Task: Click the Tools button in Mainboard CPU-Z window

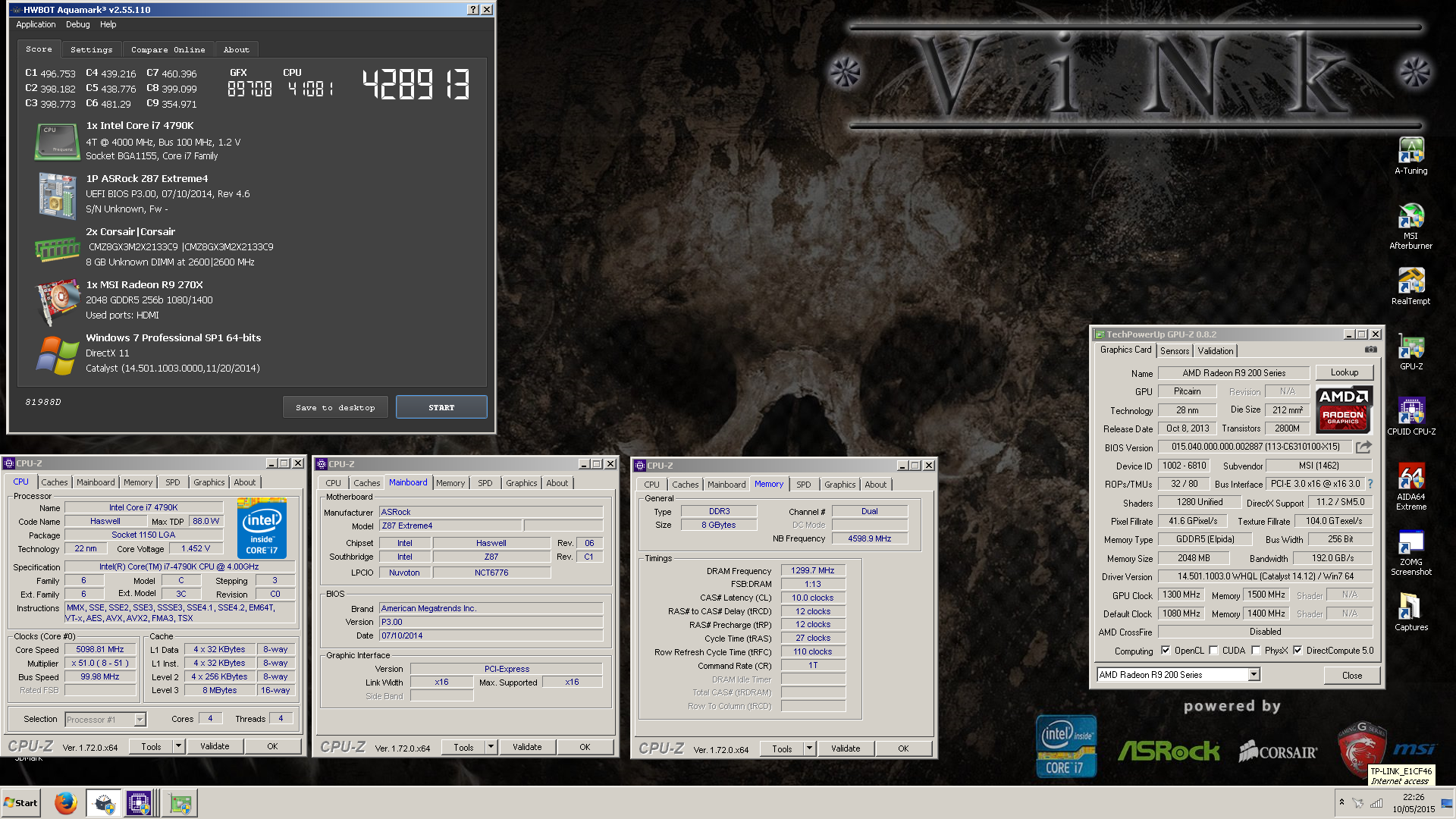Action: point(463,747)
